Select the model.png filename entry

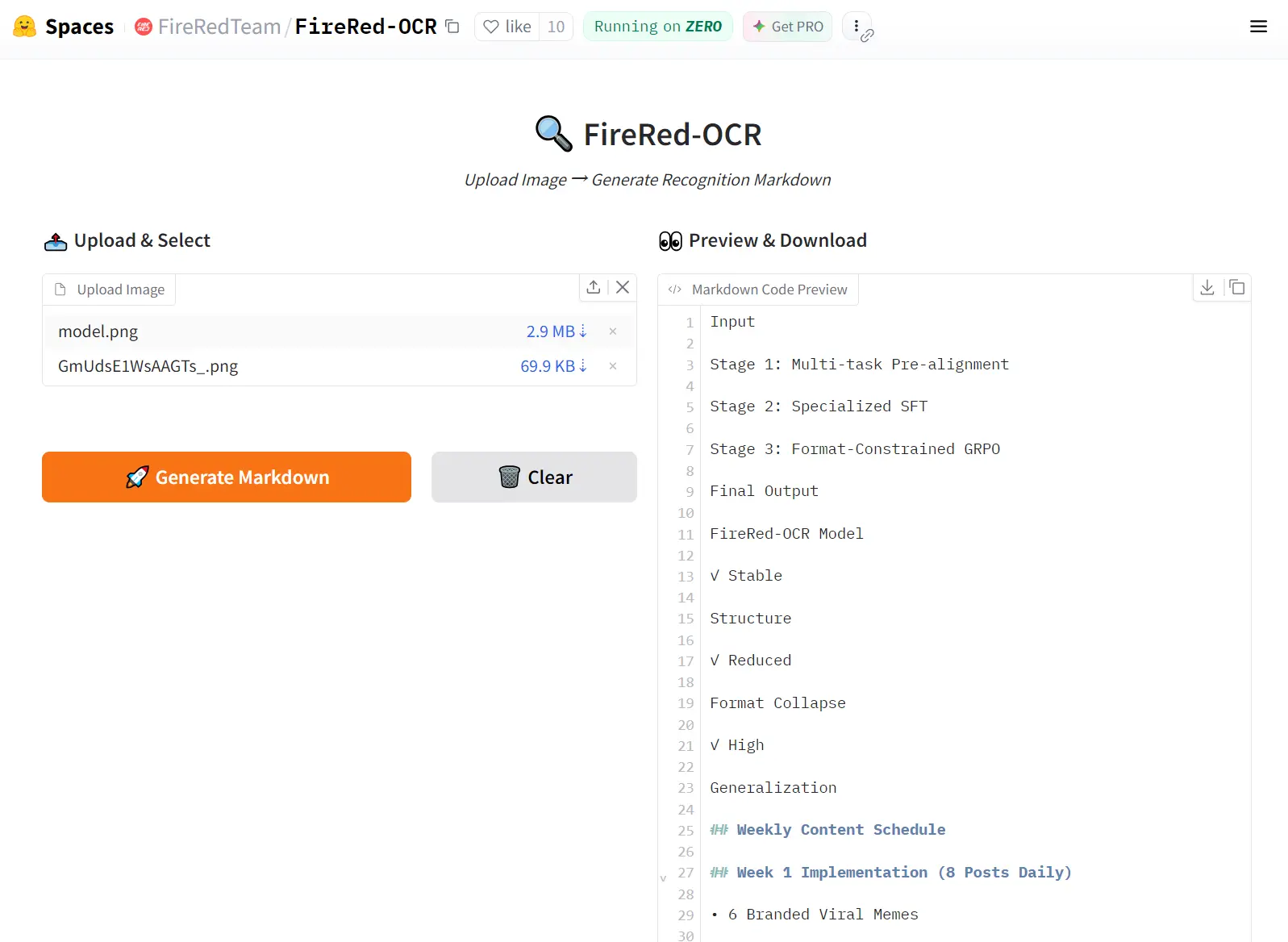(97, 331)
